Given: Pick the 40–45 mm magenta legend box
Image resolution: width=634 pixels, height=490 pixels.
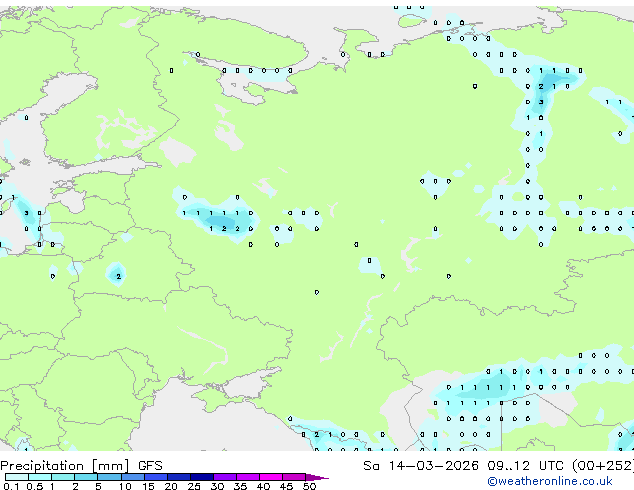Looking at the screenshot, I should click(271, 477).
